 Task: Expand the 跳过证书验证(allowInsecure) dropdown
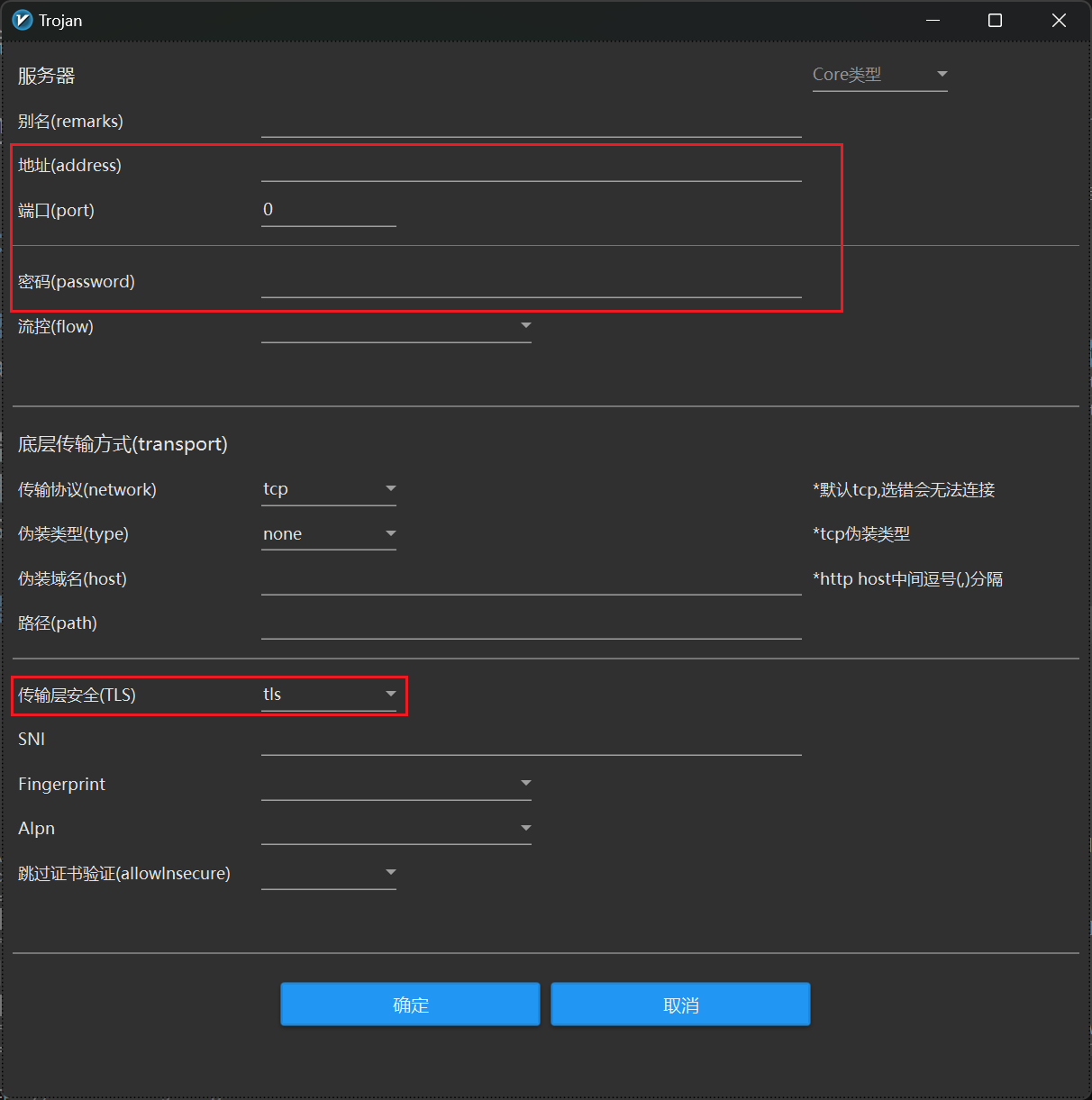[x=329, y=873]
